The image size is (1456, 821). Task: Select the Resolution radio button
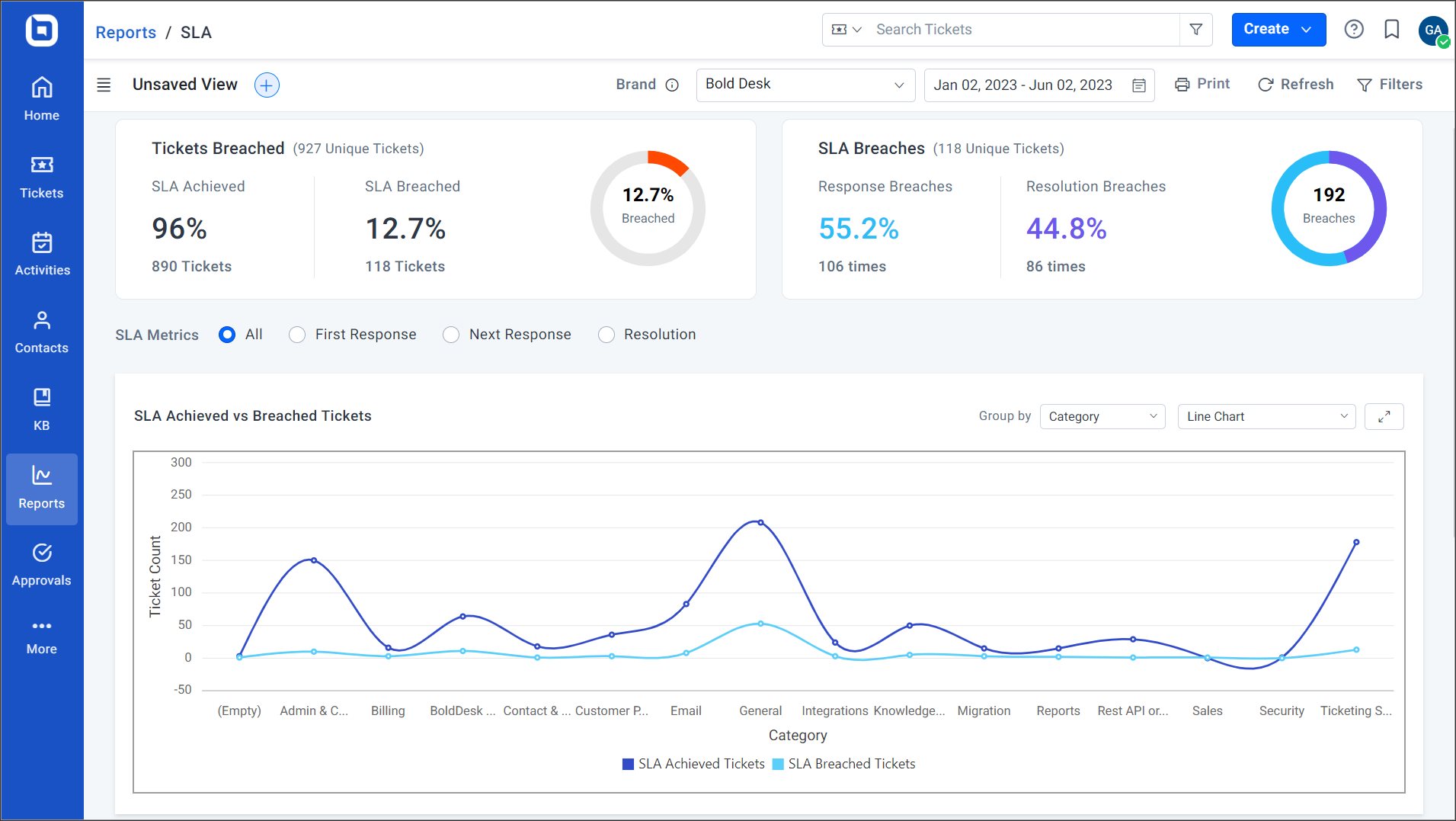tap(606, 335)
